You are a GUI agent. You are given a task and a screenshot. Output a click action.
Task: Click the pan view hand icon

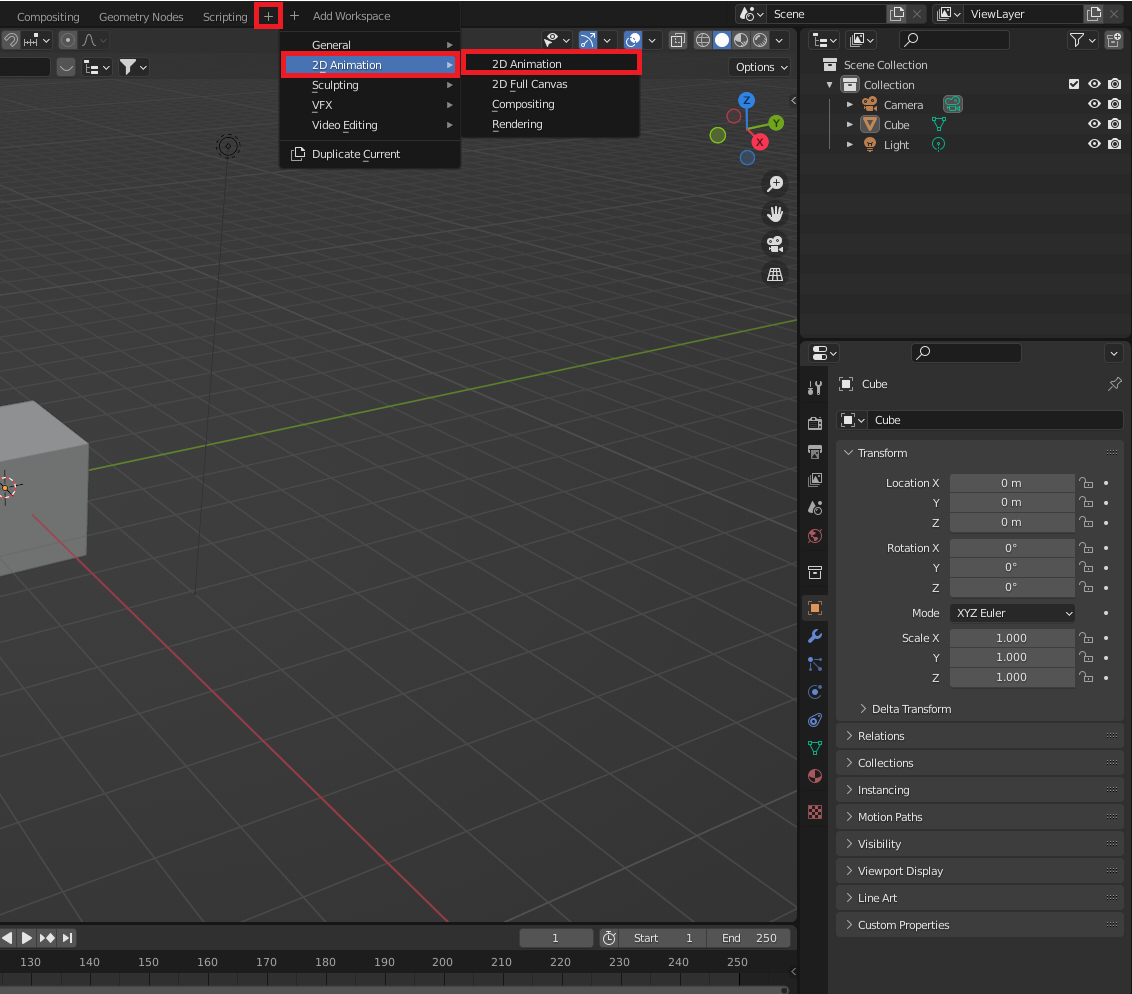[775, 214]
